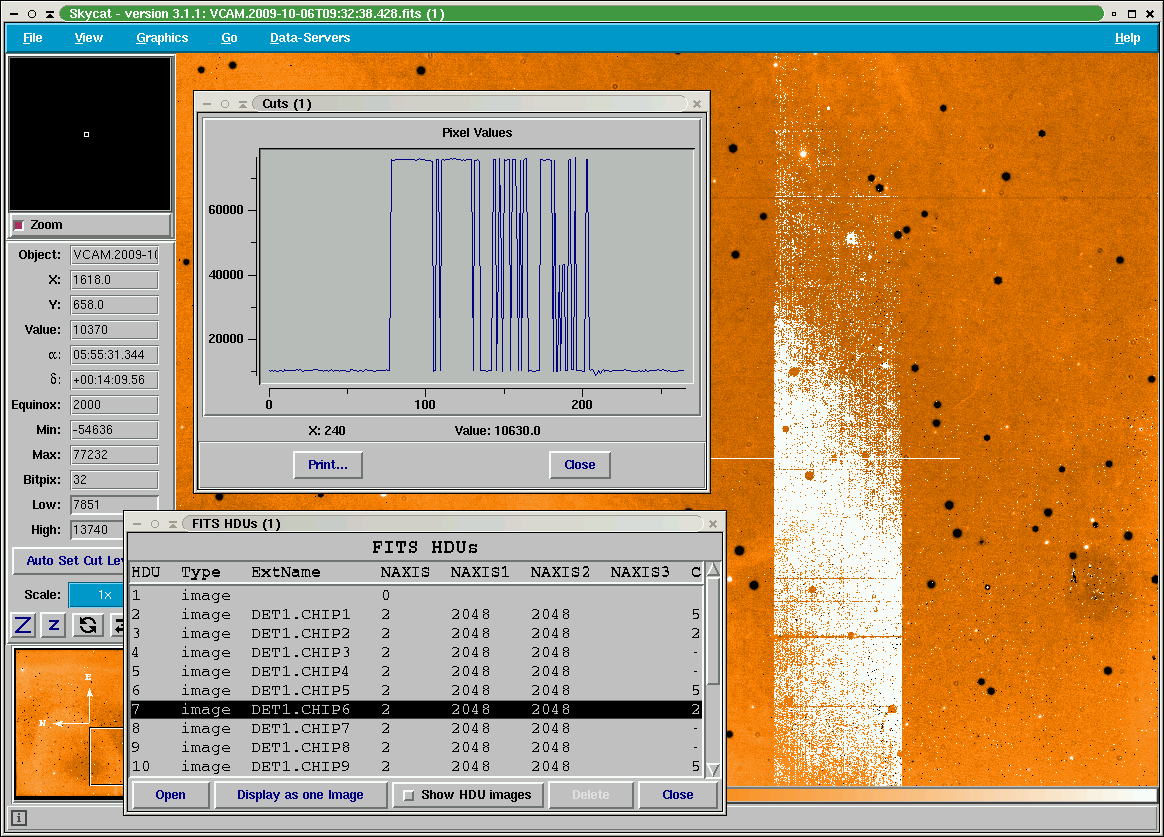This screenshot has width=1164, height=837.
Task: Open the Data-Servers menu
Action: pyautogui.click(x=310, y=38)
